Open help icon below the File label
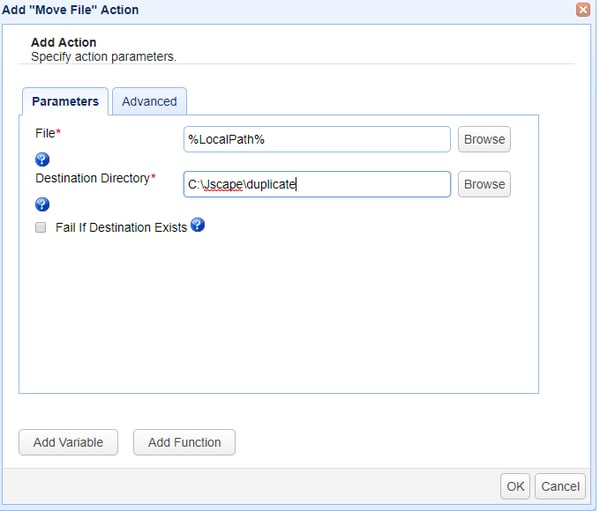 coord(42,159)
